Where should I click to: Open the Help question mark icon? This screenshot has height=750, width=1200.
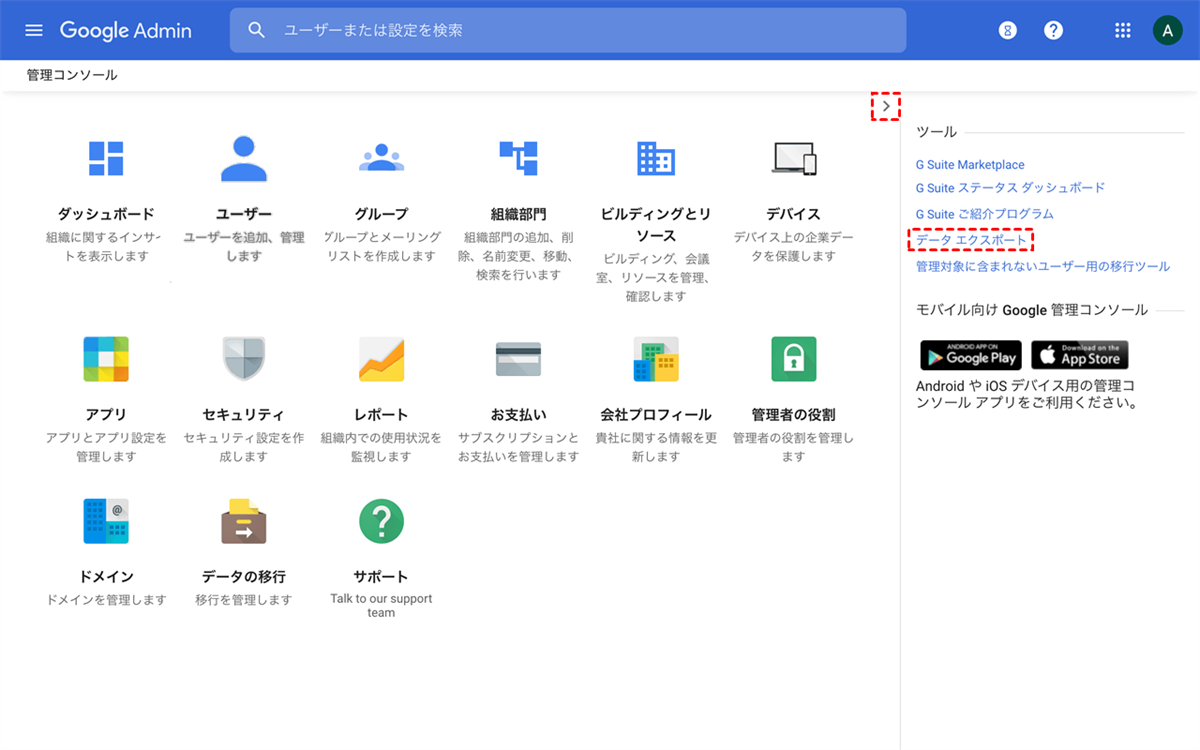1053,30
